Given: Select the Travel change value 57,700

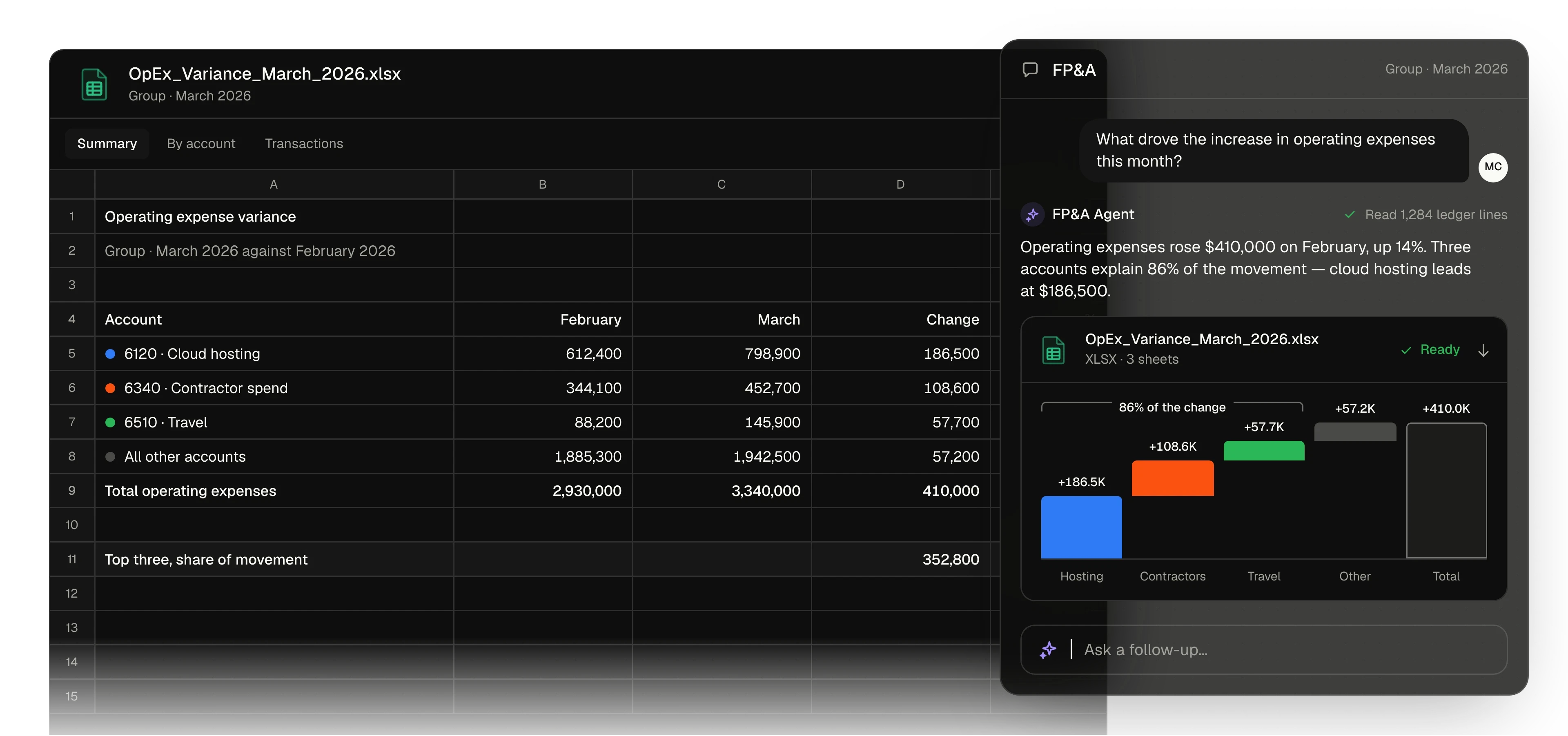Looking at the screenshot, I should tap(901, 422).
